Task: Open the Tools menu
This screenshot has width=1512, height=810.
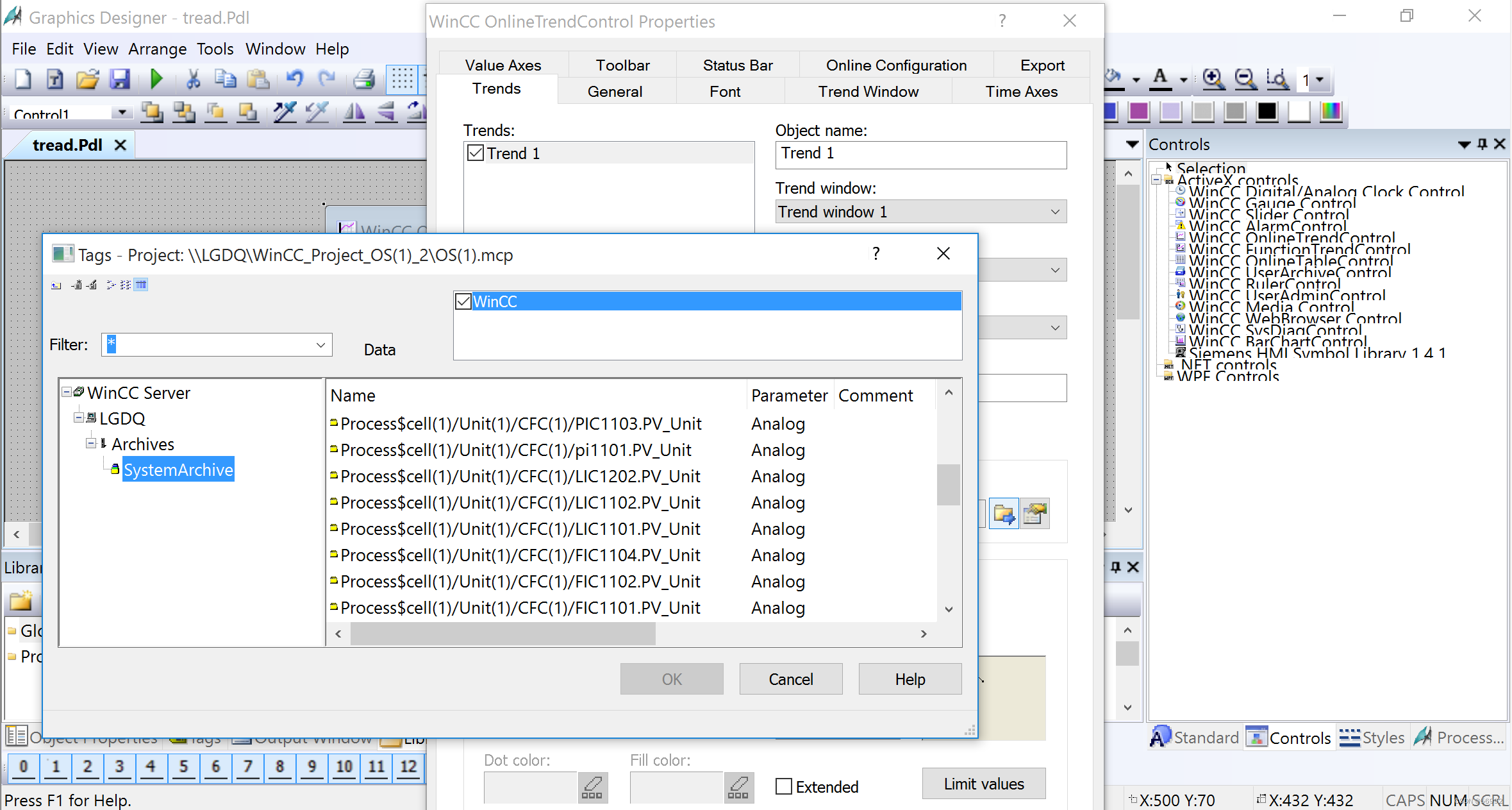Action: click(215, 49)
